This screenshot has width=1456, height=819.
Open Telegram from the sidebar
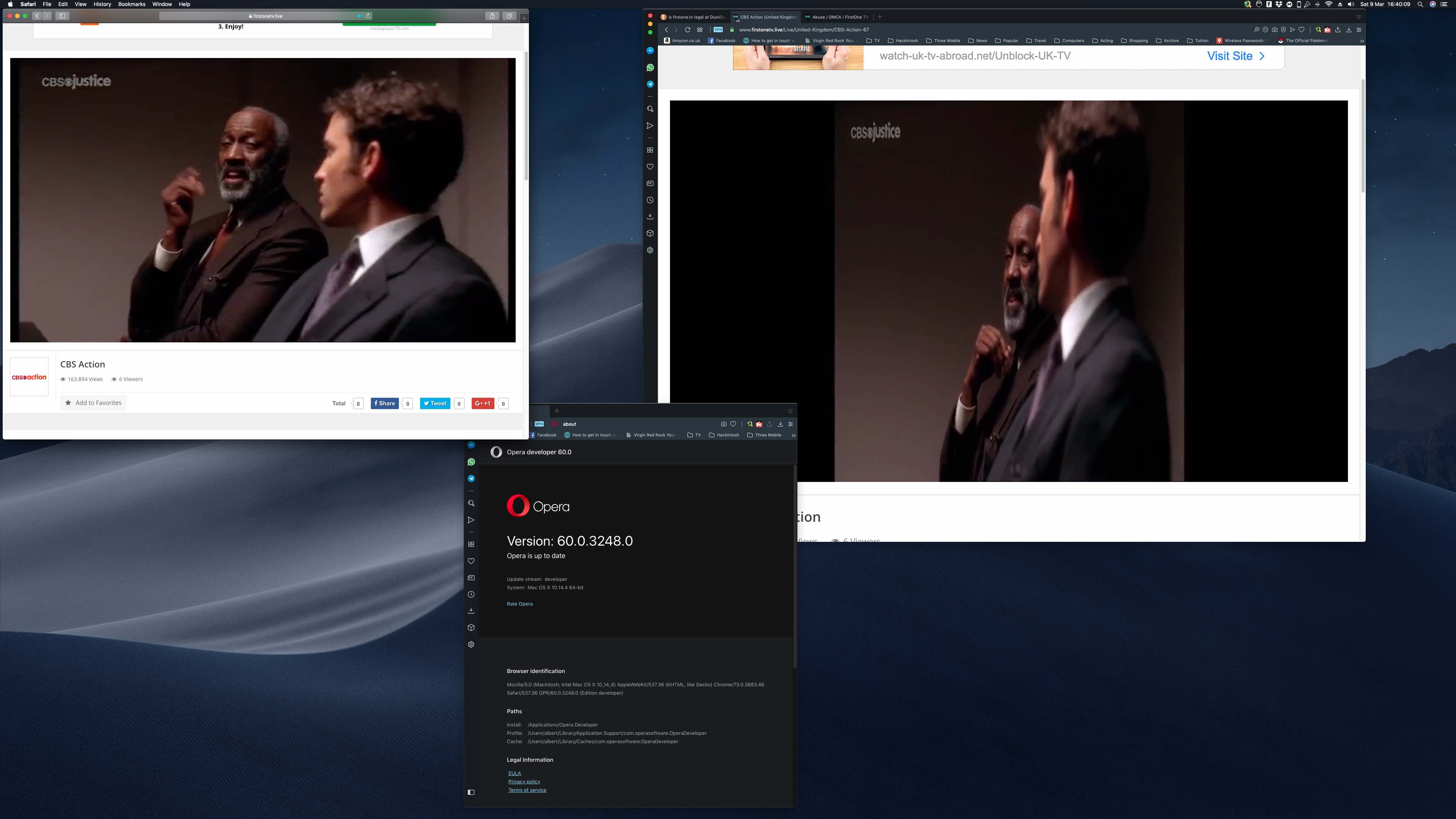650,83
